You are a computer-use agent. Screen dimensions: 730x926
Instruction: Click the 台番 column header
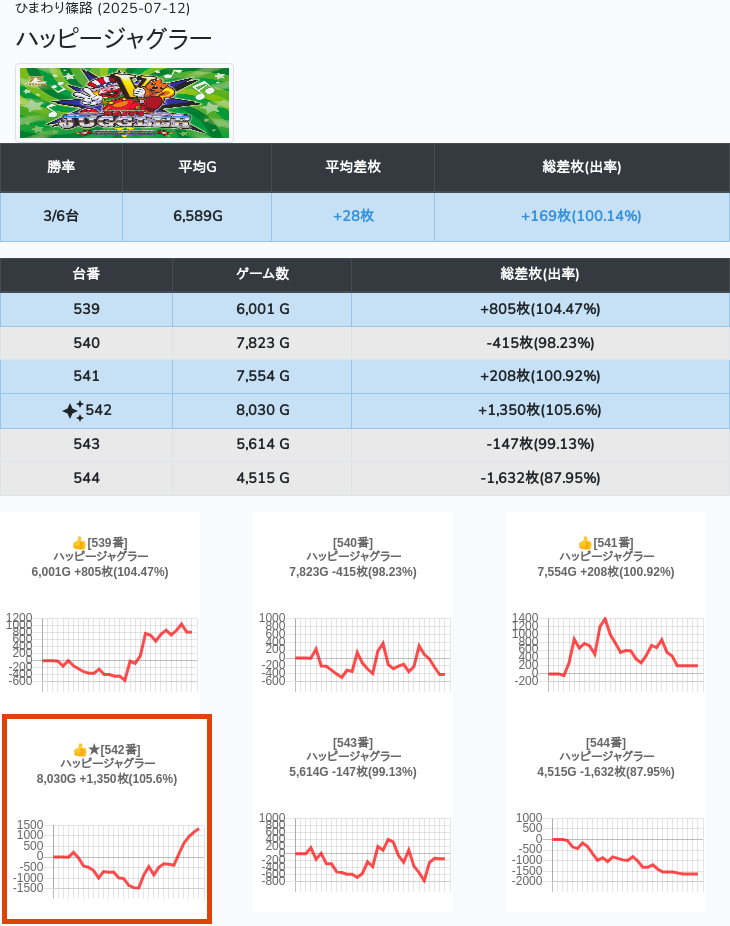pyautogui.click(x=86, y=274)
